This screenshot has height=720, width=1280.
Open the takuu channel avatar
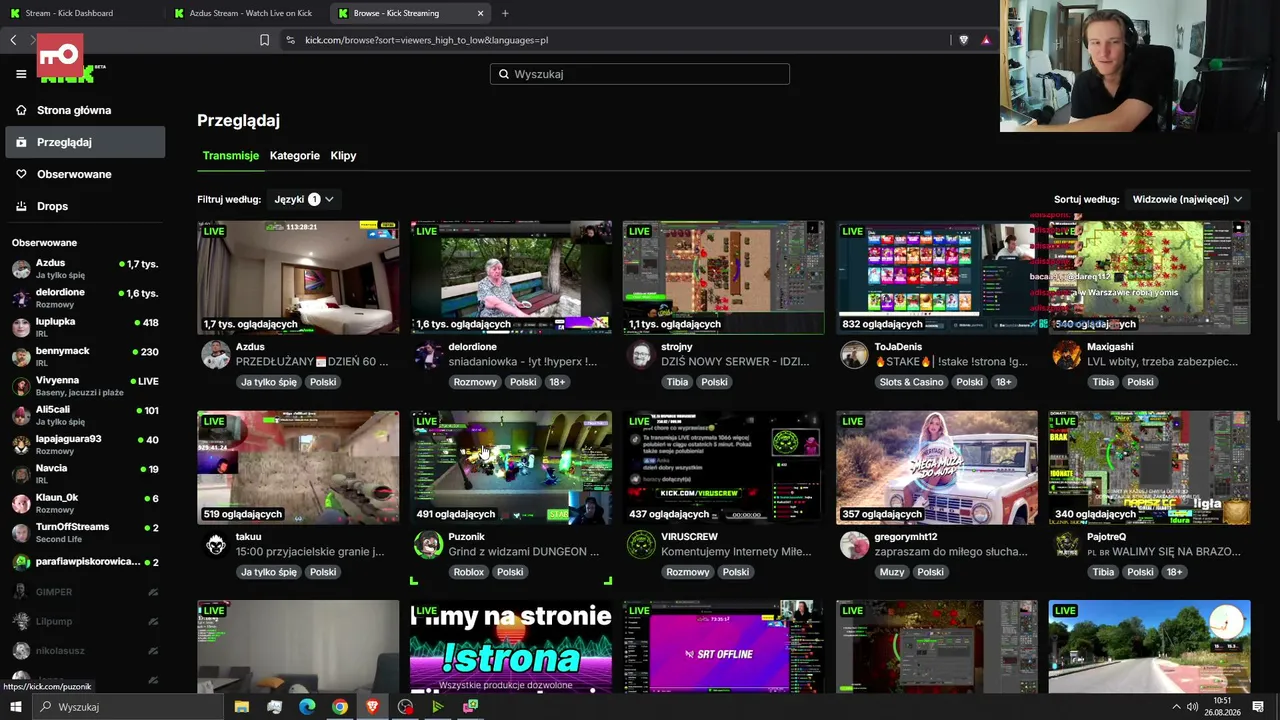click(215, 545)
